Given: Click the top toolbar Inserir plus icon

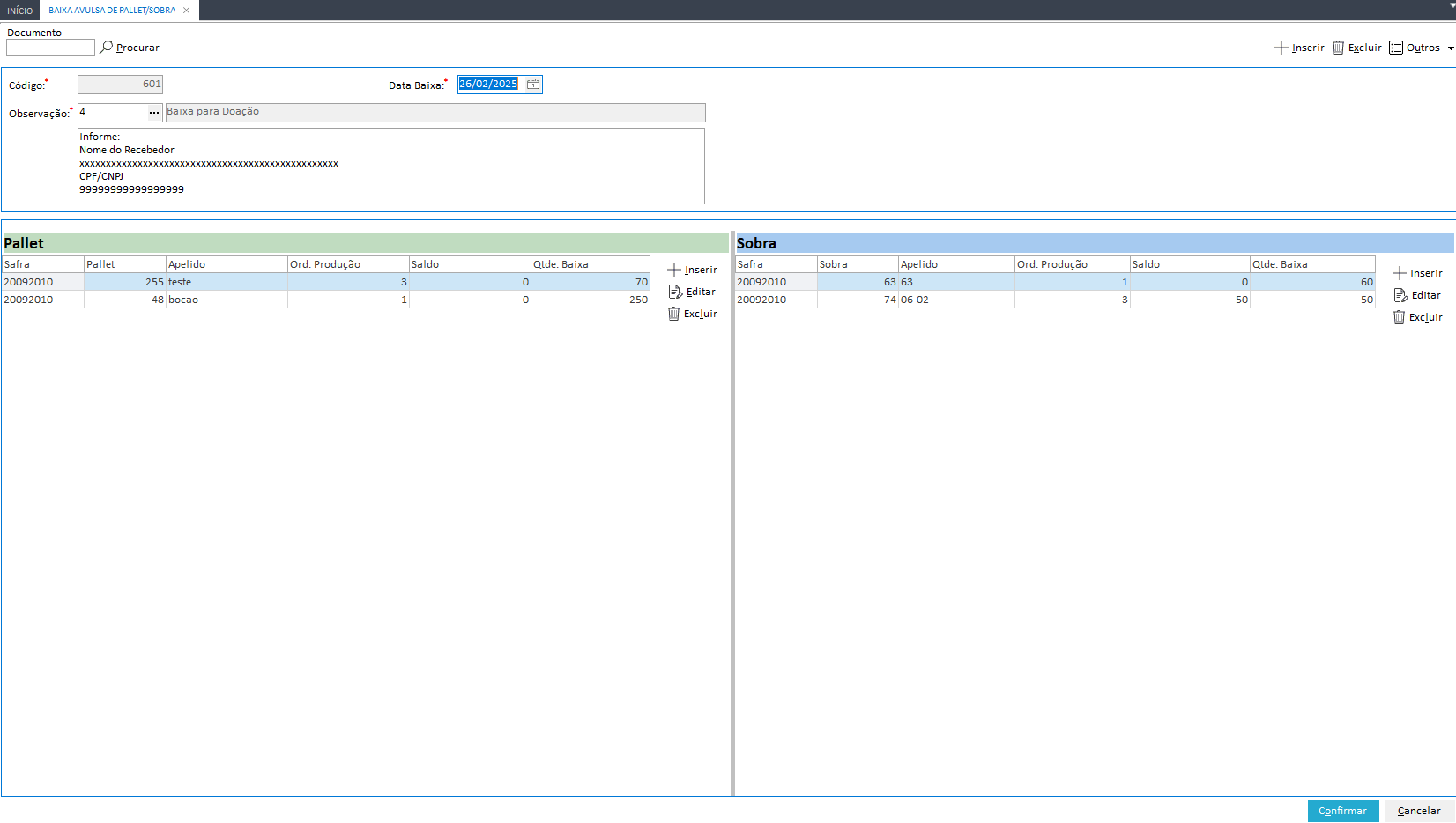Looking at the screenshot, I should pos(1281,48).
